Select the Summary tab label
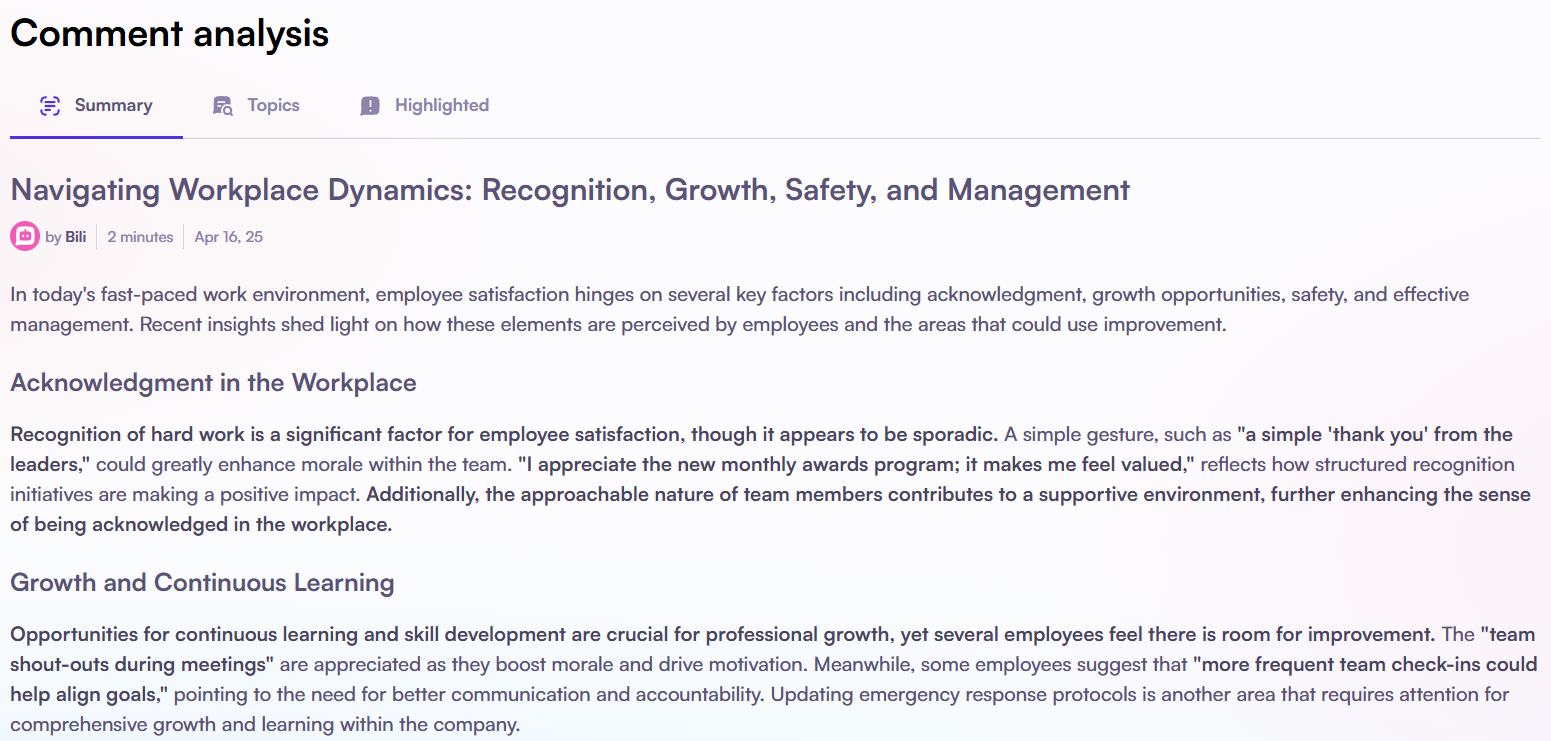The image size is (1551, 741). pyautogui.click(x=113, y=105)
